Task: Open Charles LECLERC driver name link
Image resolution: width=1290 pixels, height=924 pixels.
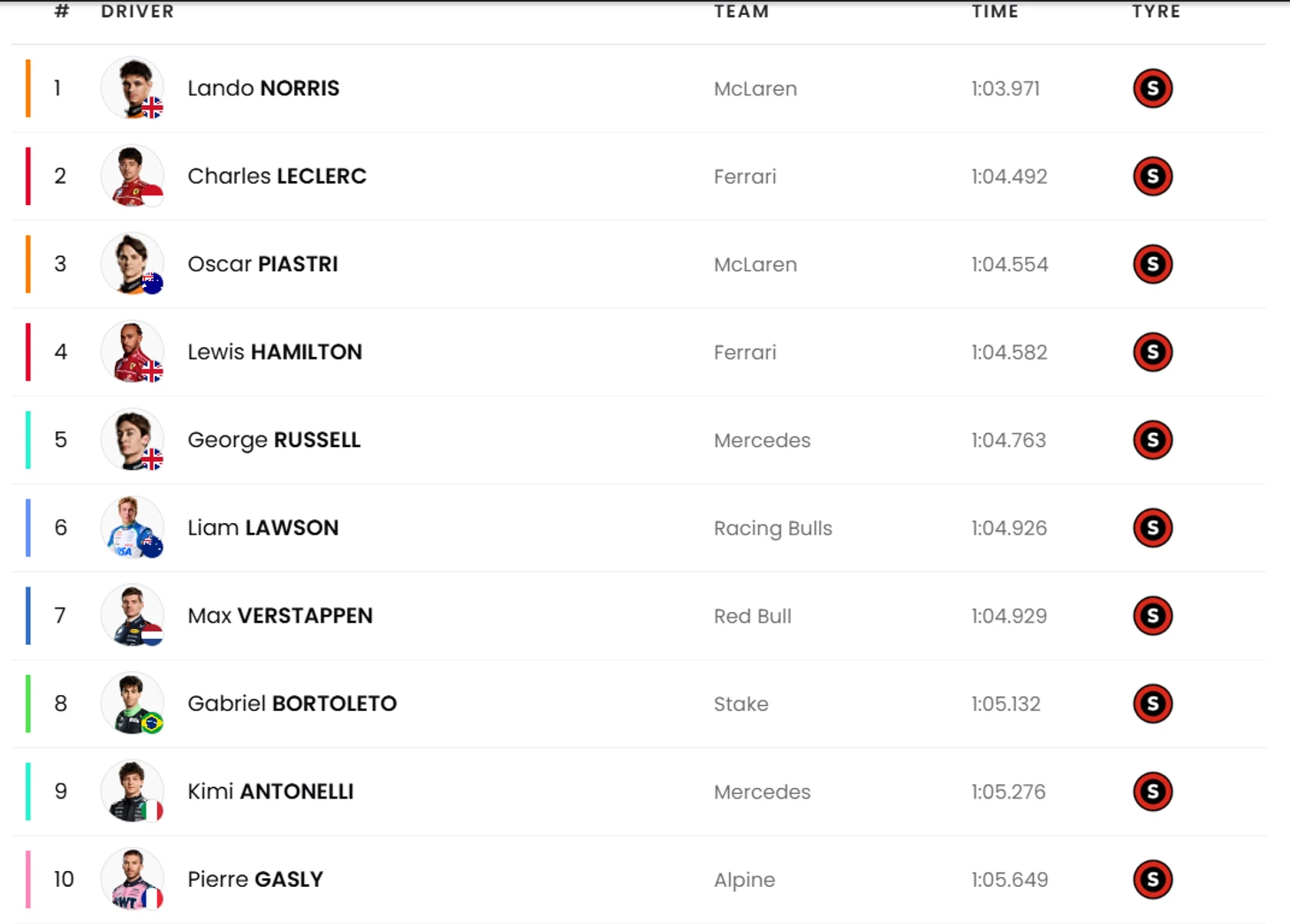Action: coord(277,176)
